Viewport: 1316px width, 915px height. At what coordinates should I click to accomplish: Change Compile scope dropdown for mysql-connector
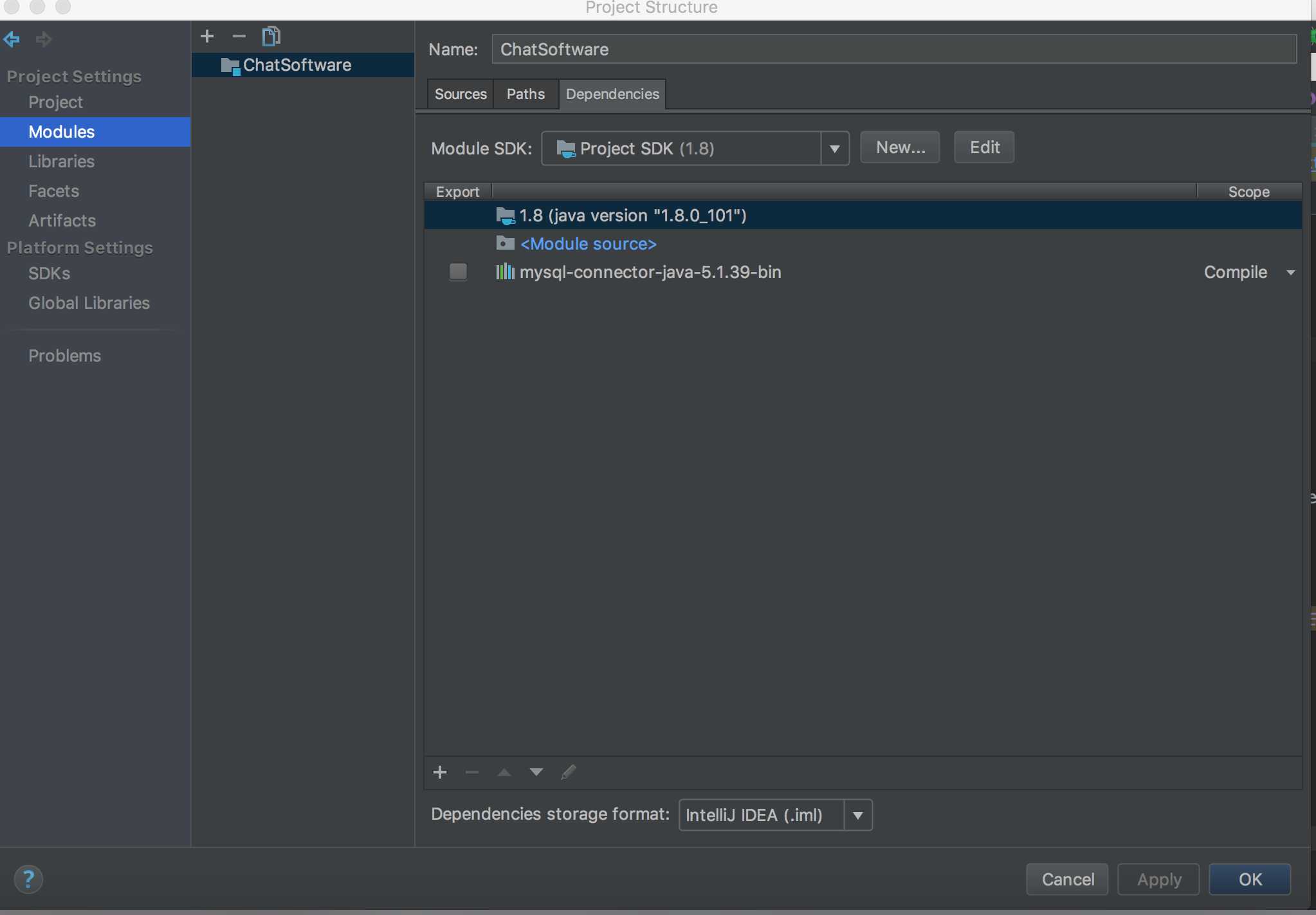click(1249, 272)
